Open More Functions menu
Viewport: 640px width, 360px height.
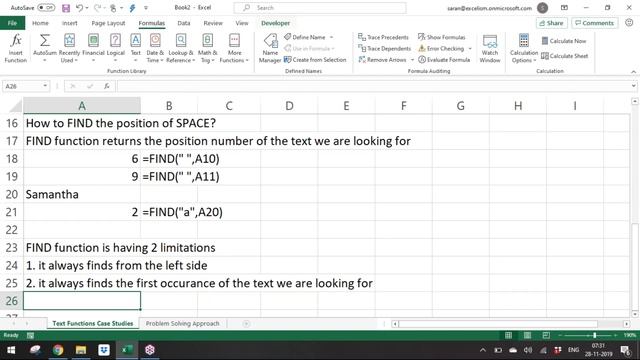(234, 48)
